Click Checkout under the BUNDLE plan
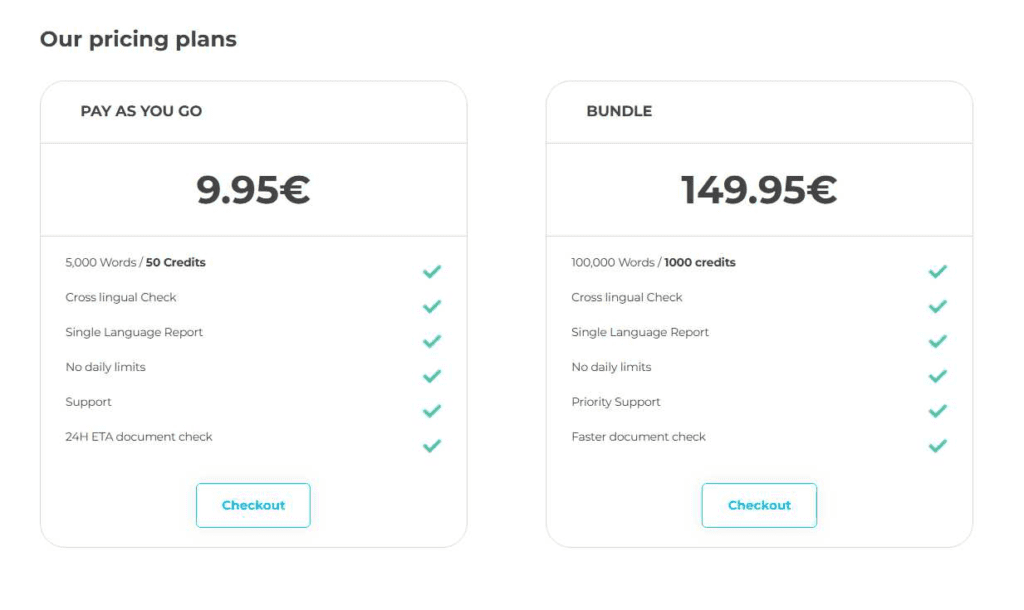 click(759, 505)
